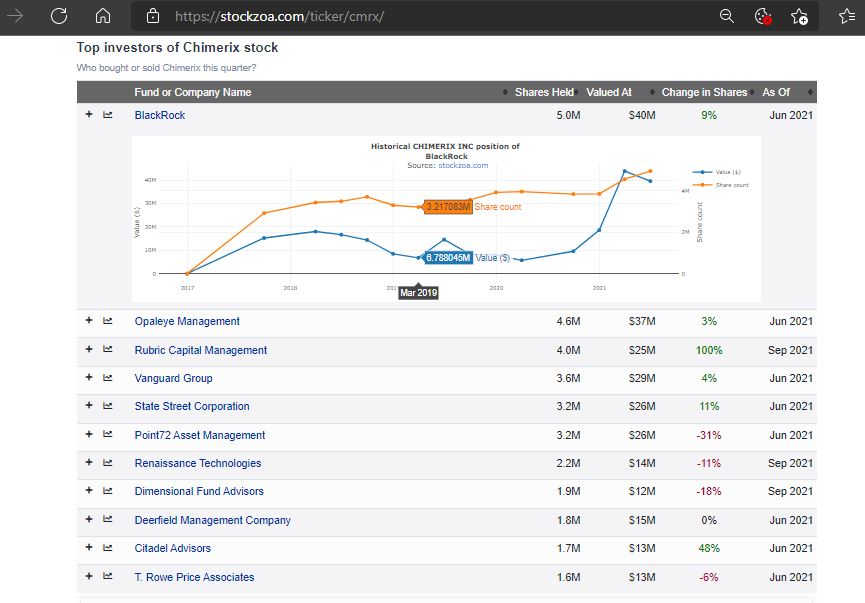Click Citadel Advisors' 48% change value
Image resolution: width=865 pixels, height=603 pixels.
(x=709, y=548)
